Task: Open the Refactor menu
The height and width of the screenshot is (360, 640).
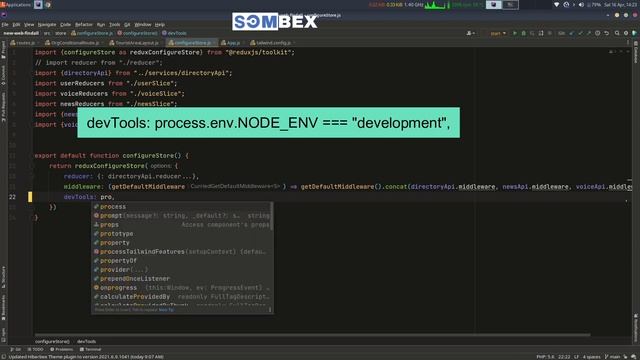Action: pos(84,24)
